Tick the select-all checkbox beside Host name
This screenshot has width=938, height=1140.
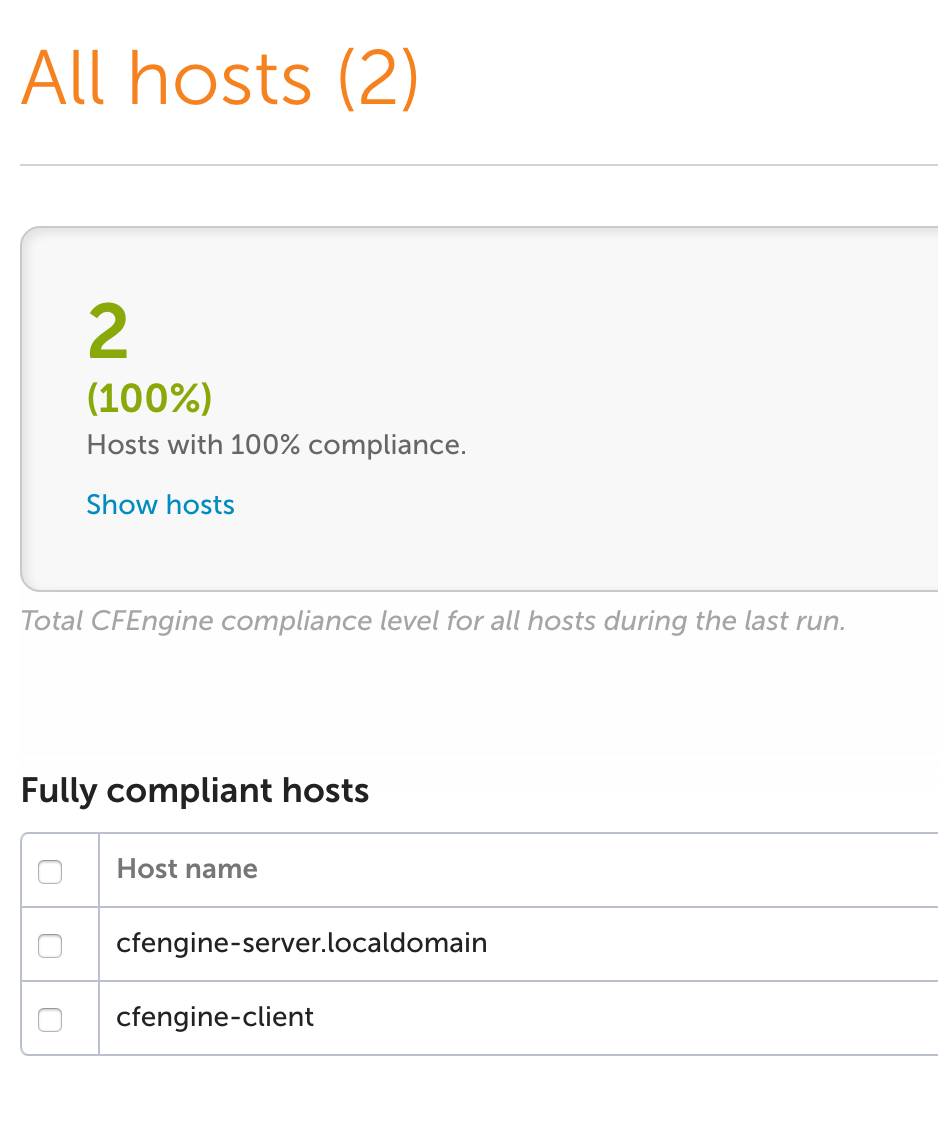(x=50, y=871)
